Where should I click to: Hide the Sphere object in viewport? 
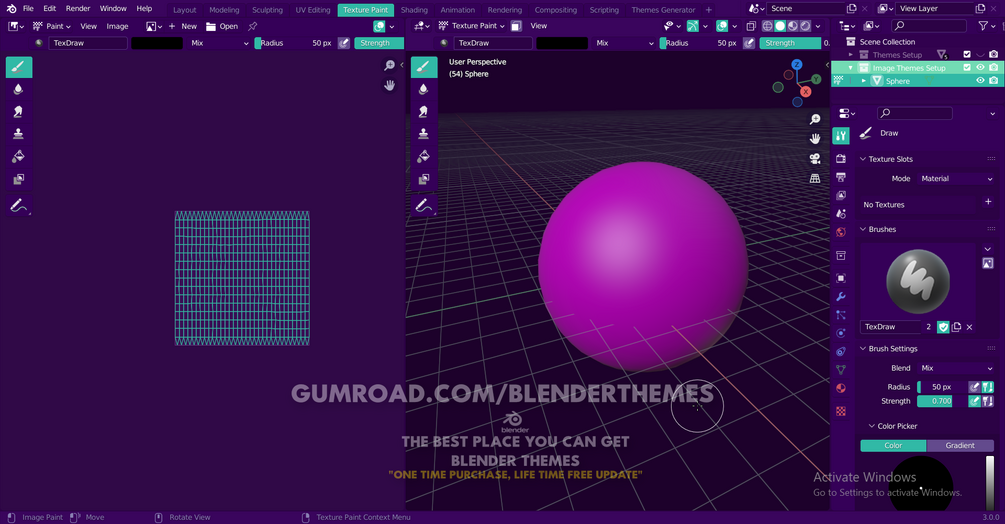pos(980,81)
